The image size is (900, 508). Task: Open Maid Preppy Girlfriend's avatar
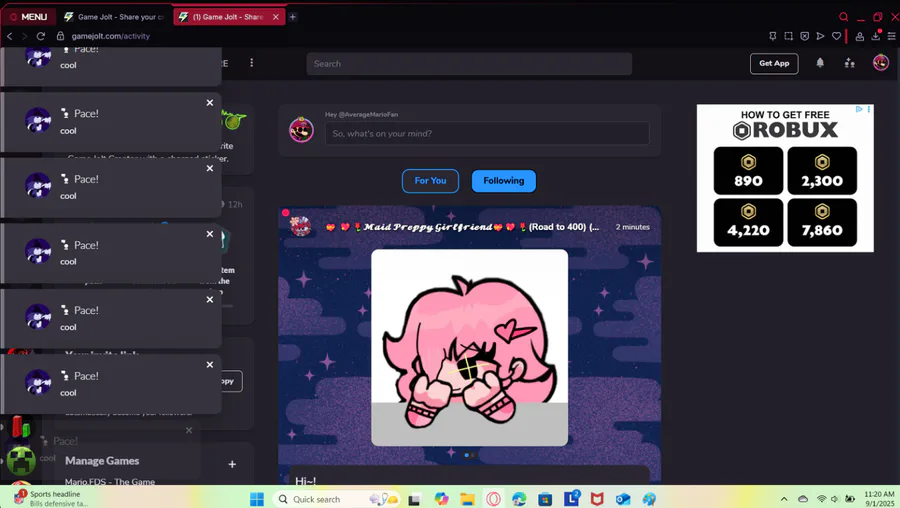(x=301, y=226)
